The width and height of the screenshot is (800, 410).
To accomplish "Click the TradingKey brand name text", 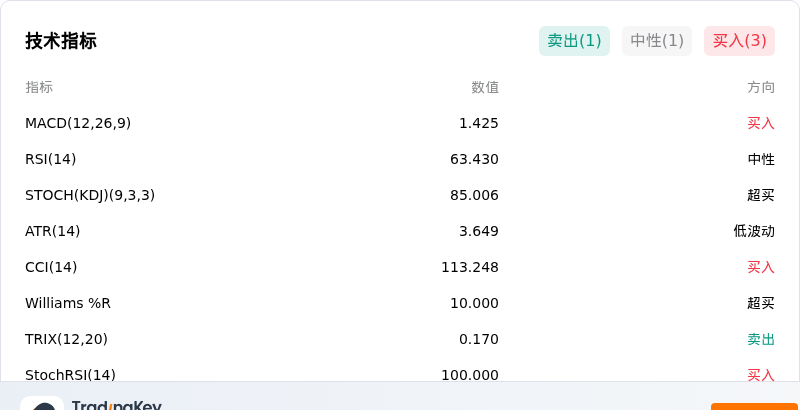I will (116, 406).
